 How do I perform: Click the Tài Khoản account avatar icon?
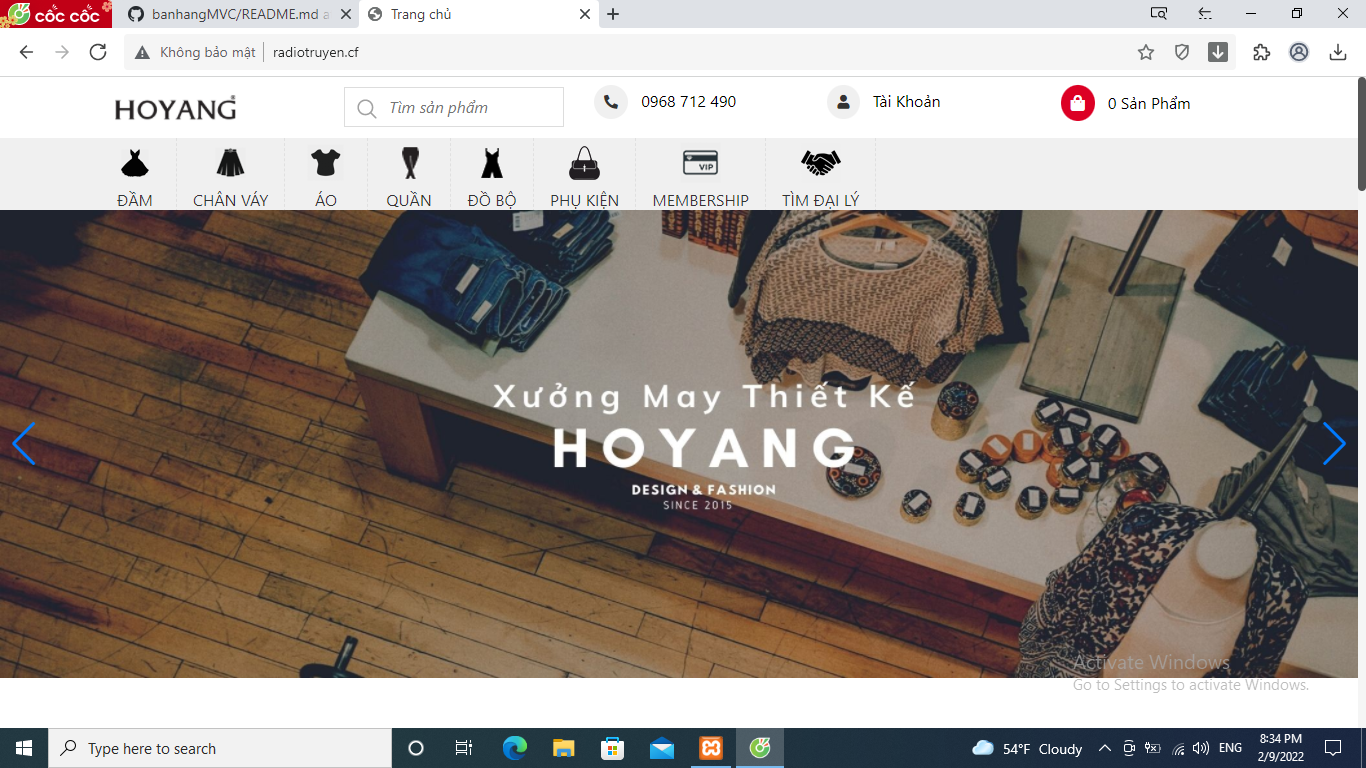pyautogui.click(x=843, y=101)
